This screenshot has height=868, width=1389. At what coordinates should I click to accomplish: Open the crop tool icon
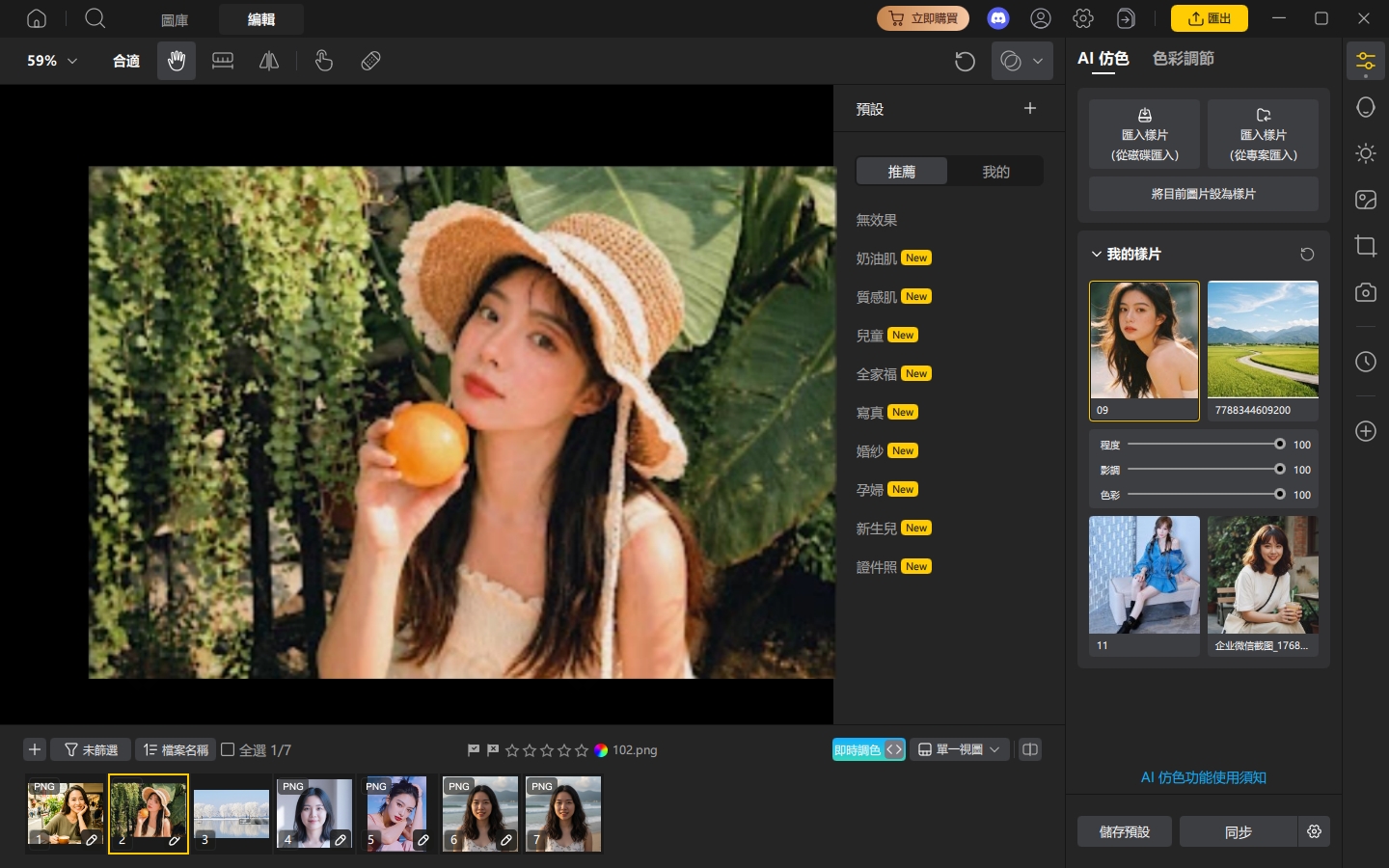(x=1366, y=246)
